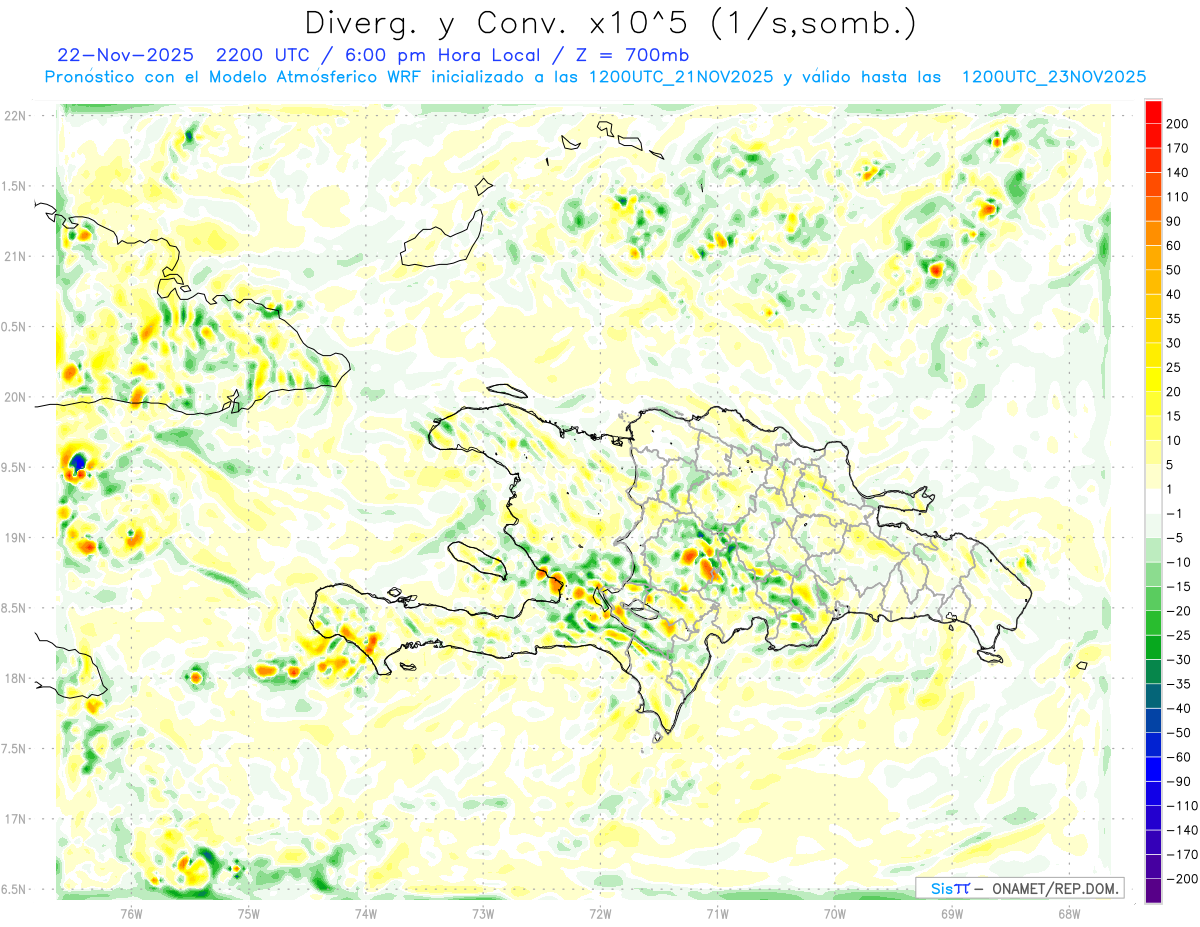This screenshot has width=1200, height=927.
Task: Click the "17N" latitude label
Action: [x=15, y=819]
